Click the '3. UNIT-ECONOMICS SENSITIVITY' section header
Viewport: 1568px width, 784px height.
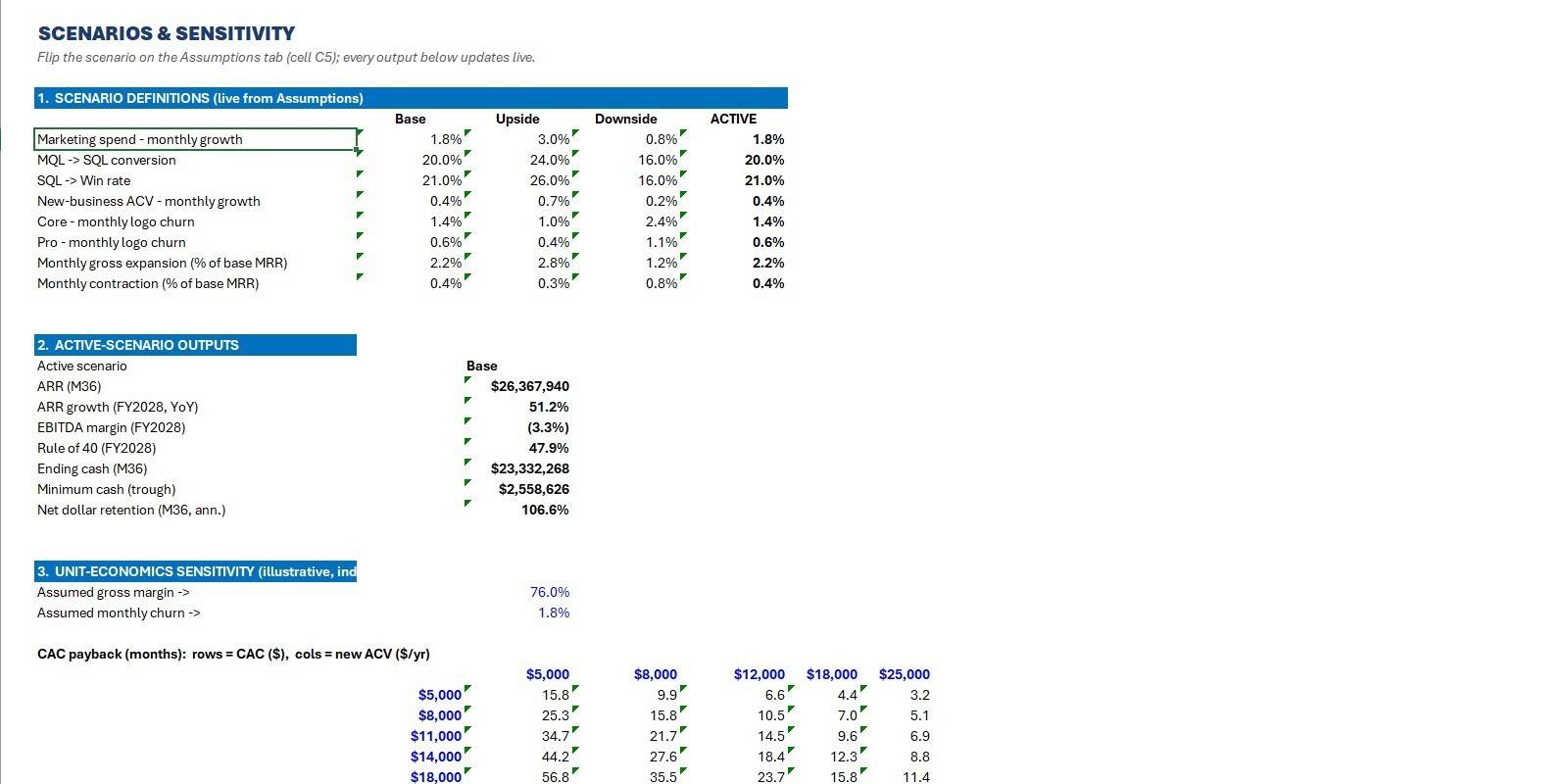coord(195,571)
